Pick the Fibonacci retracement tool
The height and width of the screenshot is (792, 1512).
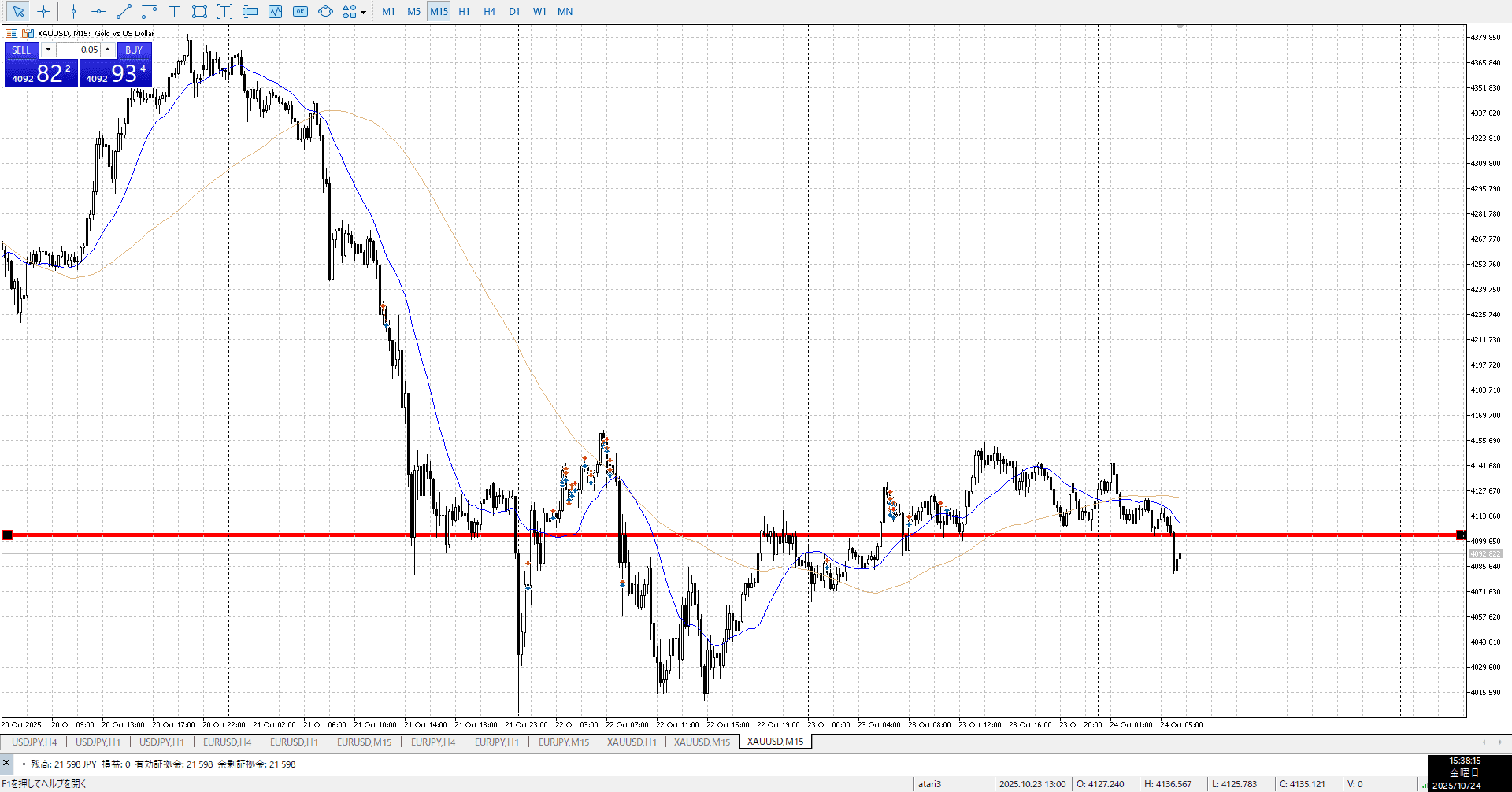(x=149, y=11)
